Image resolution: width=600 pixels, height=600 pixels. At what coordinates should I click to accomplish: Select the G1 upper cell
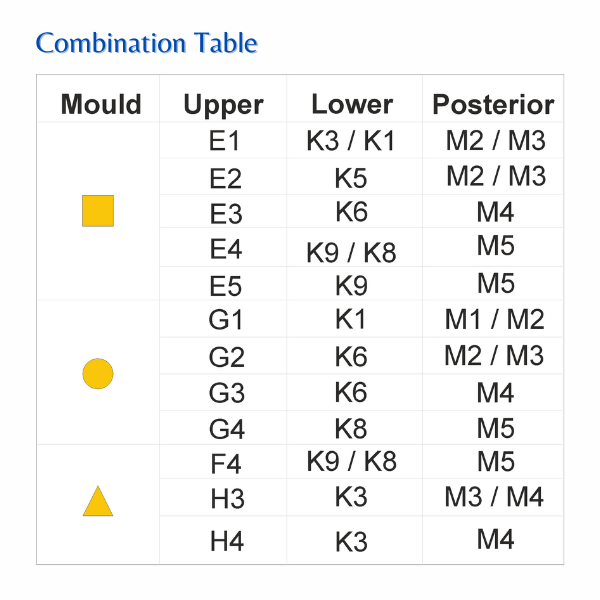[x=227, y=321]
